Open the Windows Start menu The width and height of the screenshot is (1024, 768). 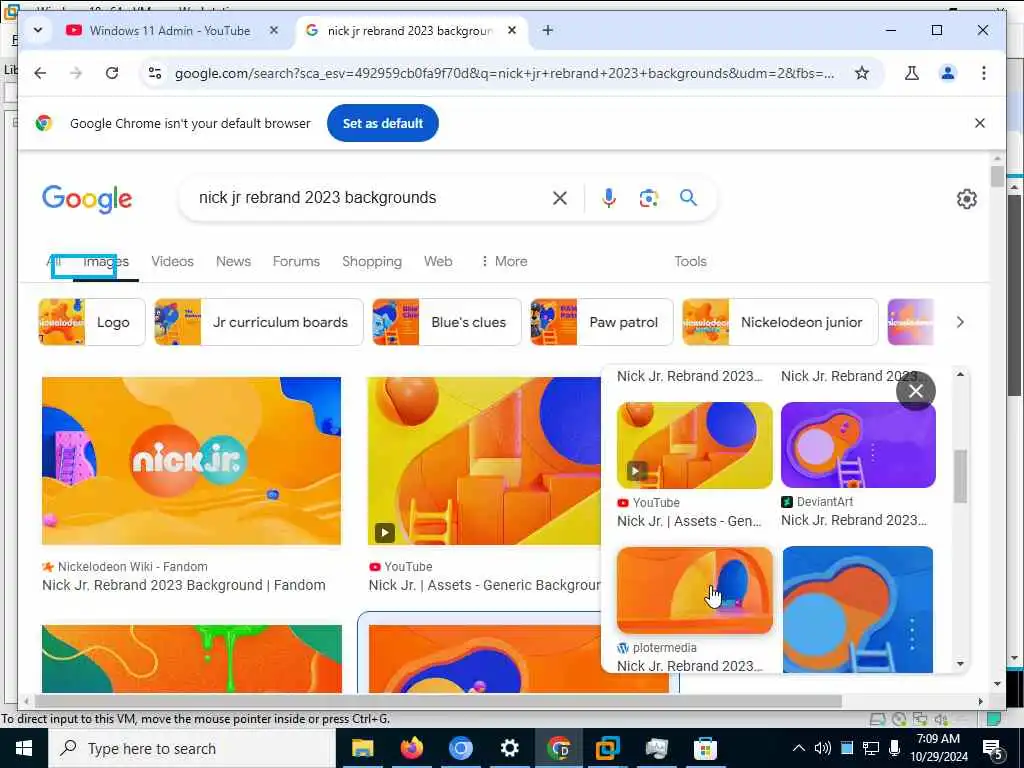pos(24,748)
